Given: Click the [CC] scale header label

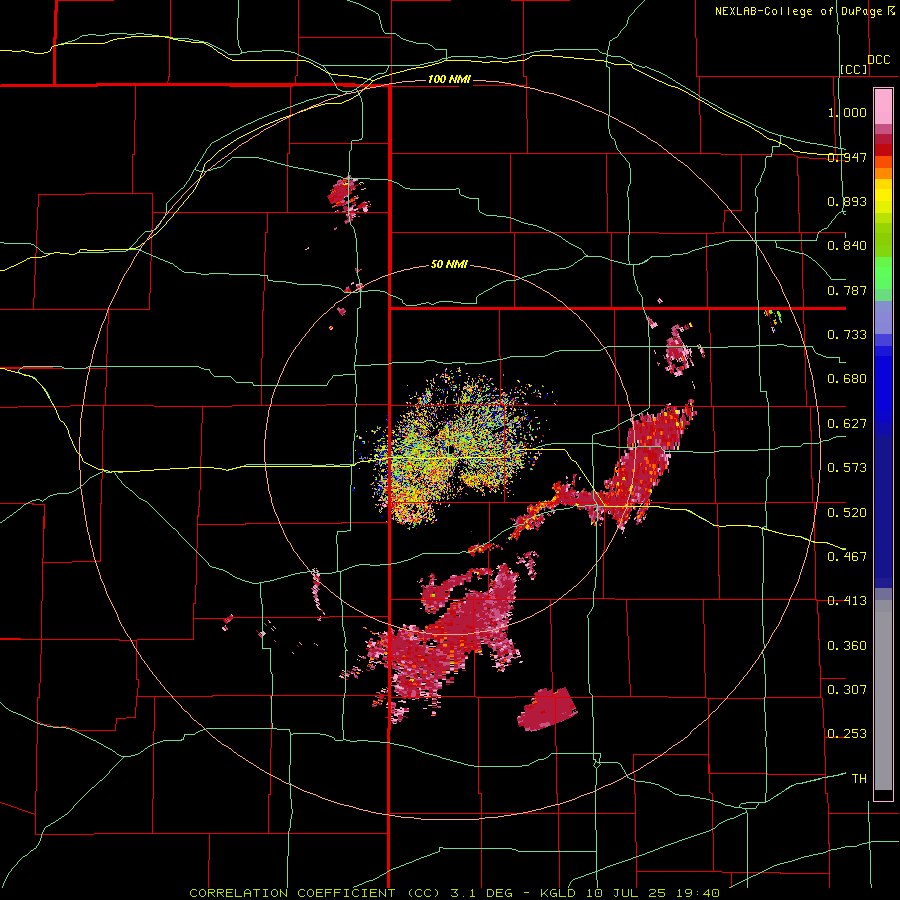Looking at the screenshot, I should [854, 69].
